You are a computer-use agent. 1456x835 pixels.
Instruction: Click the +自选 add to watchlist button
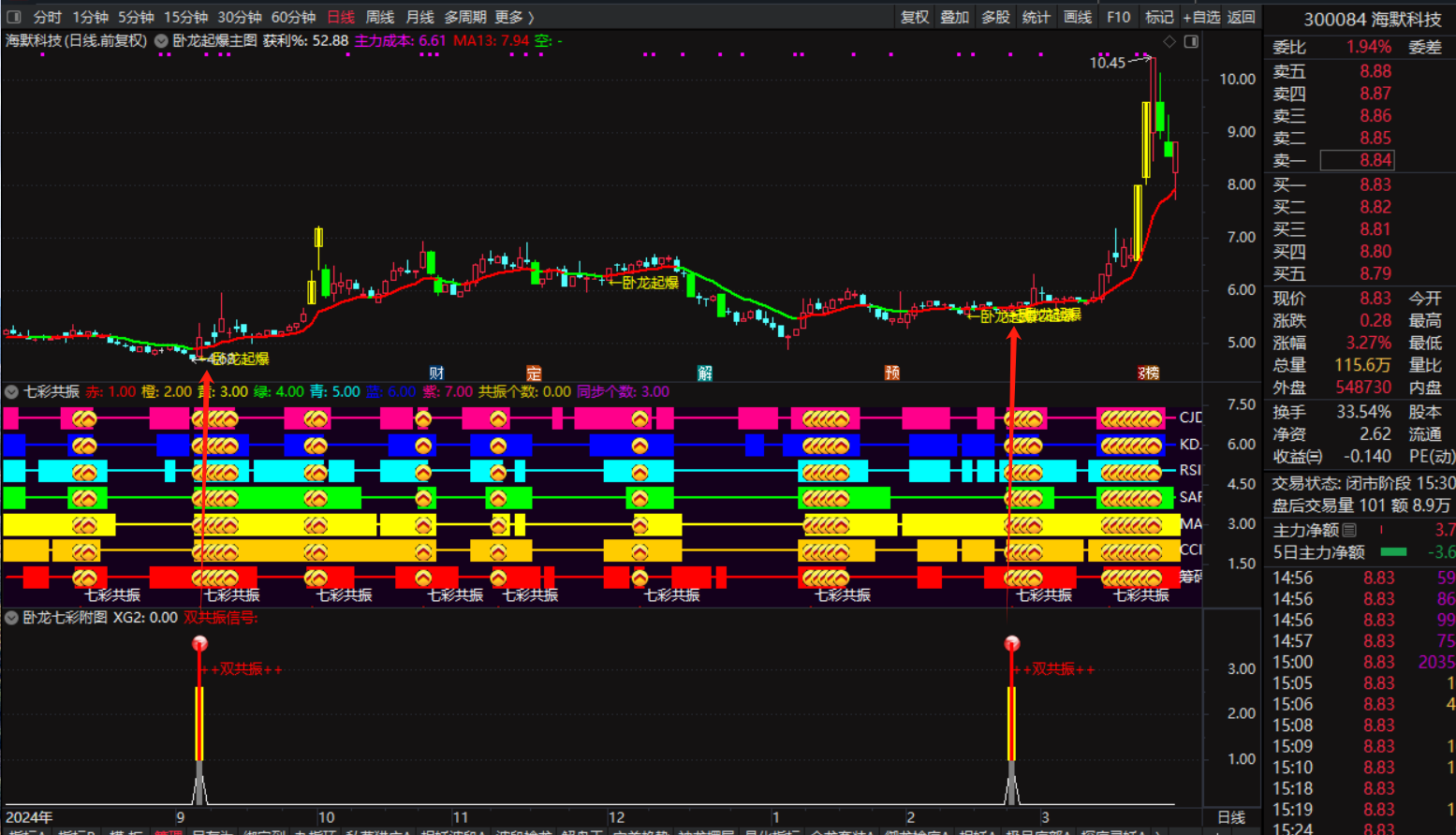1201,17
